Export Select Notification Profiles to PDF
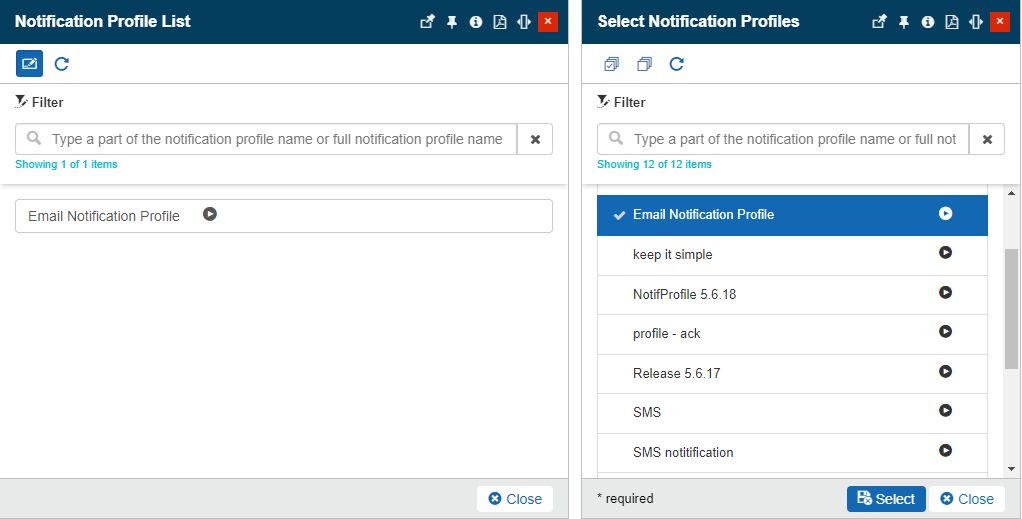1022x519 pixels. click(952, 22)
